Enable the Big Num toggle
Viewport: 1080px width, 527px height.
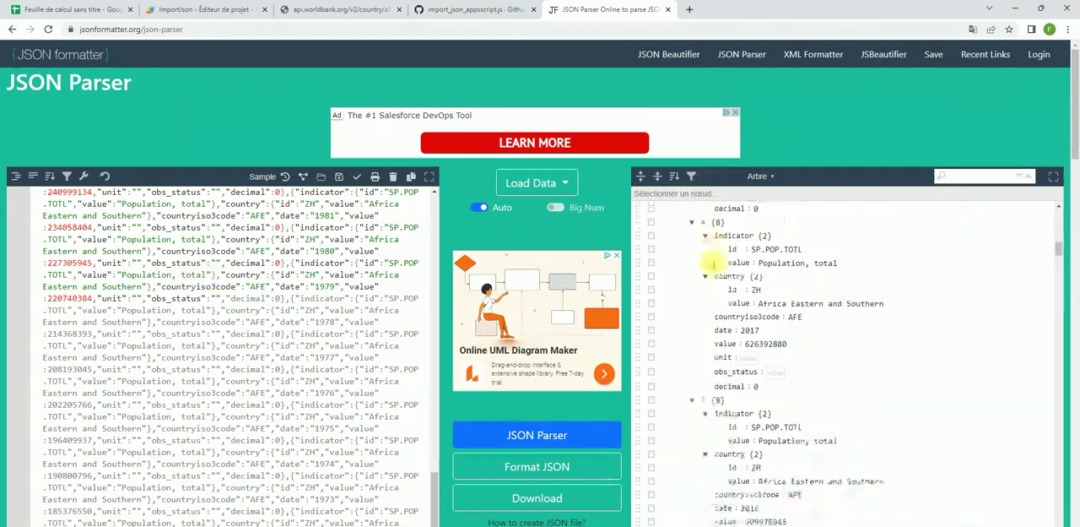(x=554, y=207)
